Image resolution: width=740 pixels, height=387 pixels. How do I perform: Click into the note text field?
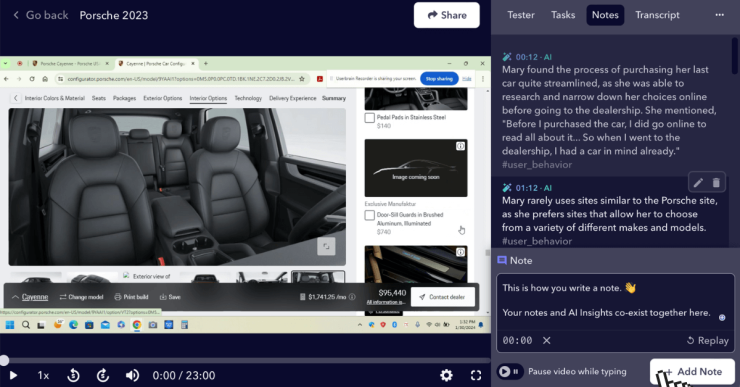point(615,301)
